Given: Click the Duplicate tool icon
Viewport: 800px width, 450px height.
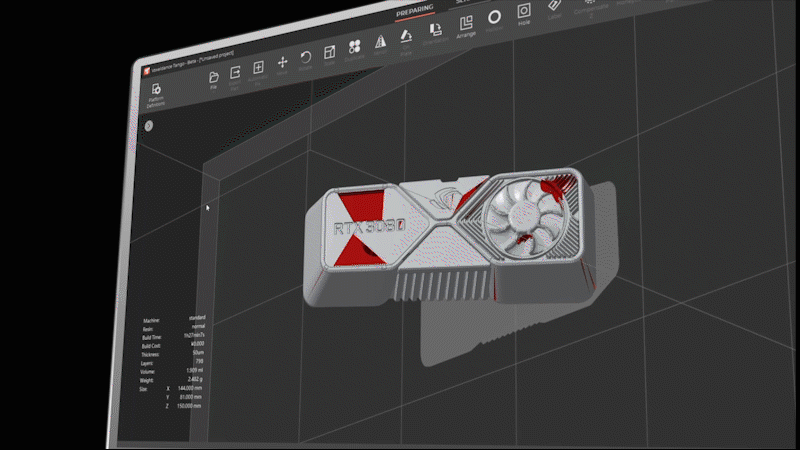Looking at the screenshot, I should coord(354,47).
